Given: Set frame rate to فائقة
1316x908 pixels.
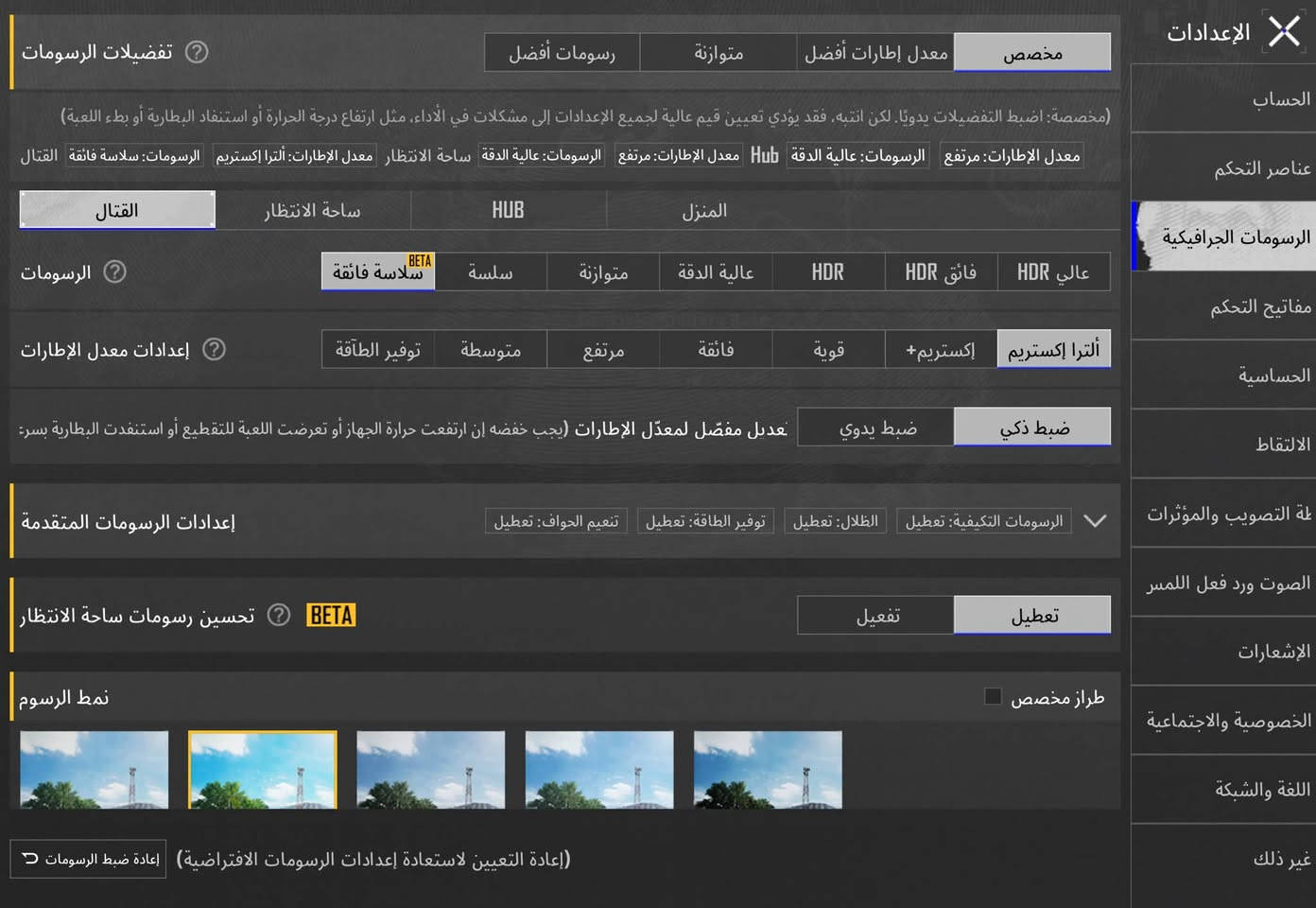Looking at the screenshot, I should pos(716,350).
